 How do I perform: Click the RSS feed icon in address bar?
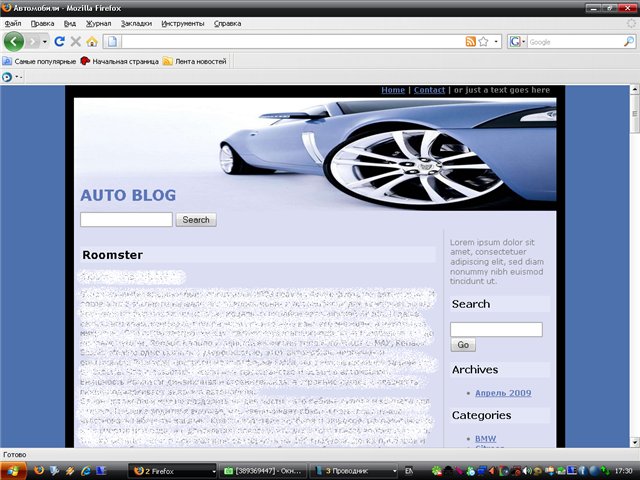(470, 41)
